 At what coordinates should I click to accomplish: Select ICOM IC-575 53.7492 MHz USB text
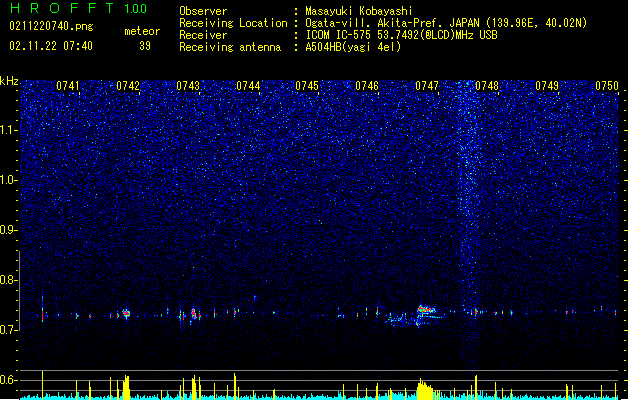(x=402, y=35)
